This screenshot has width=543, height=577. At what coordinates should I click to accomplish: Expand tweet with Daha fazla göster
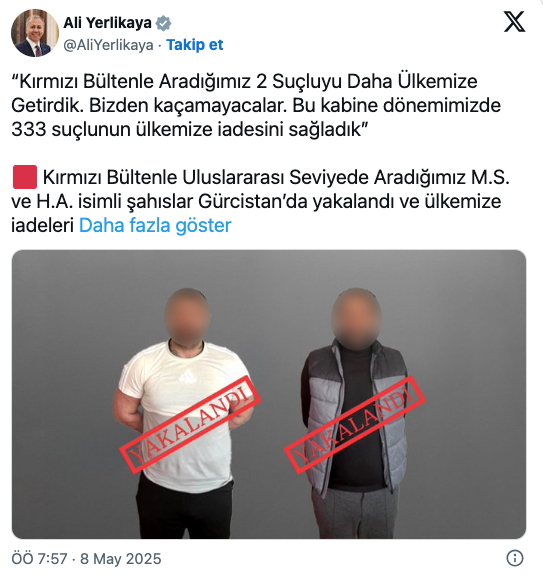[155, 225]
